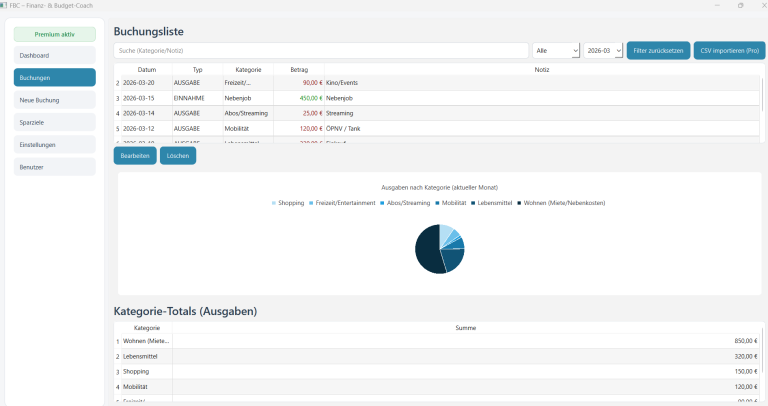Sort bookings by the Betrag column header

pyautogui.click(x=299, y=70)
